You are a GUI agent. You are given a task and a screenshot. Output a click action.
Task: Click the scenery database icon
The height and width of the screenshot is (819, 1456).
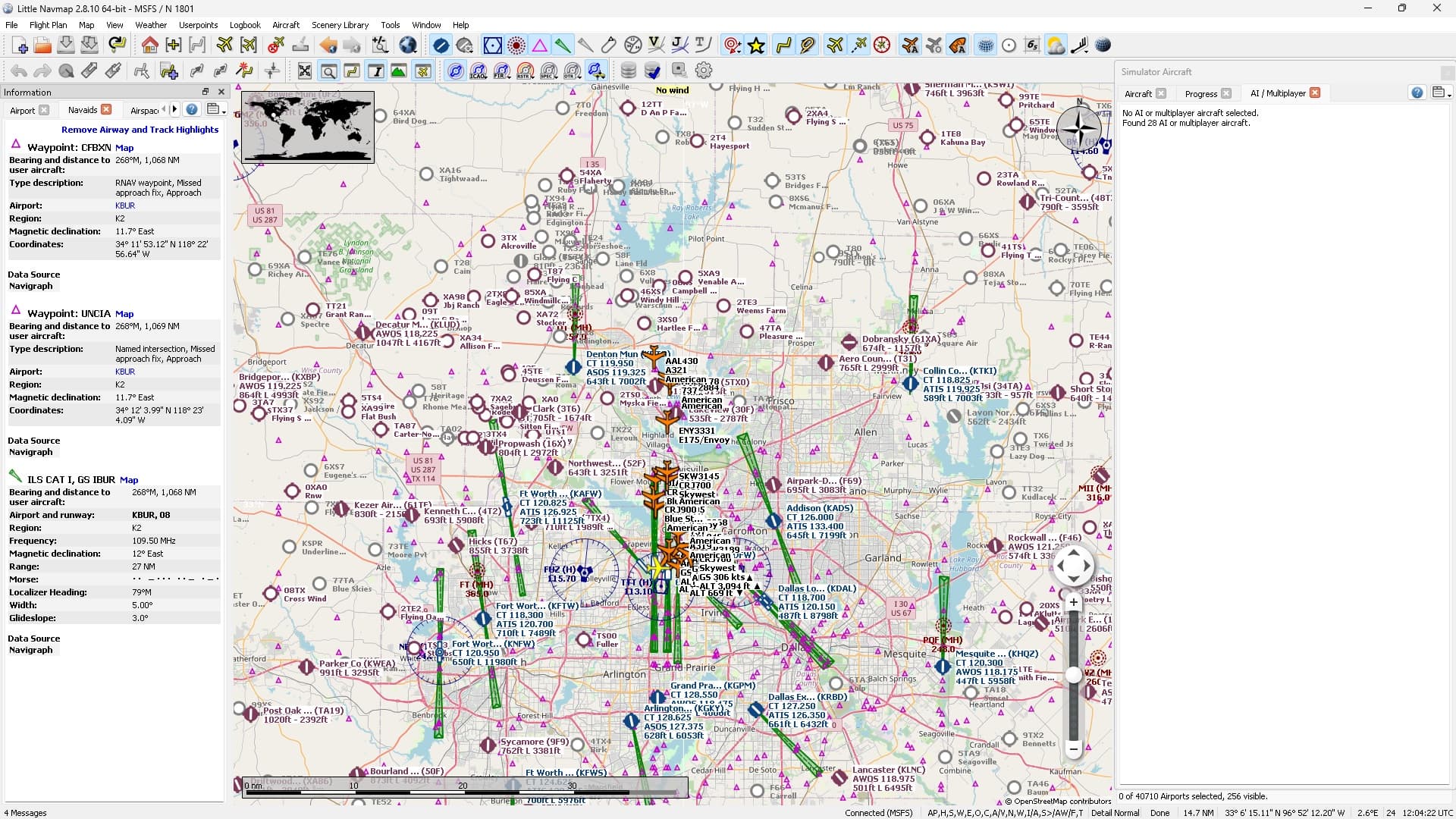(628, 71)
